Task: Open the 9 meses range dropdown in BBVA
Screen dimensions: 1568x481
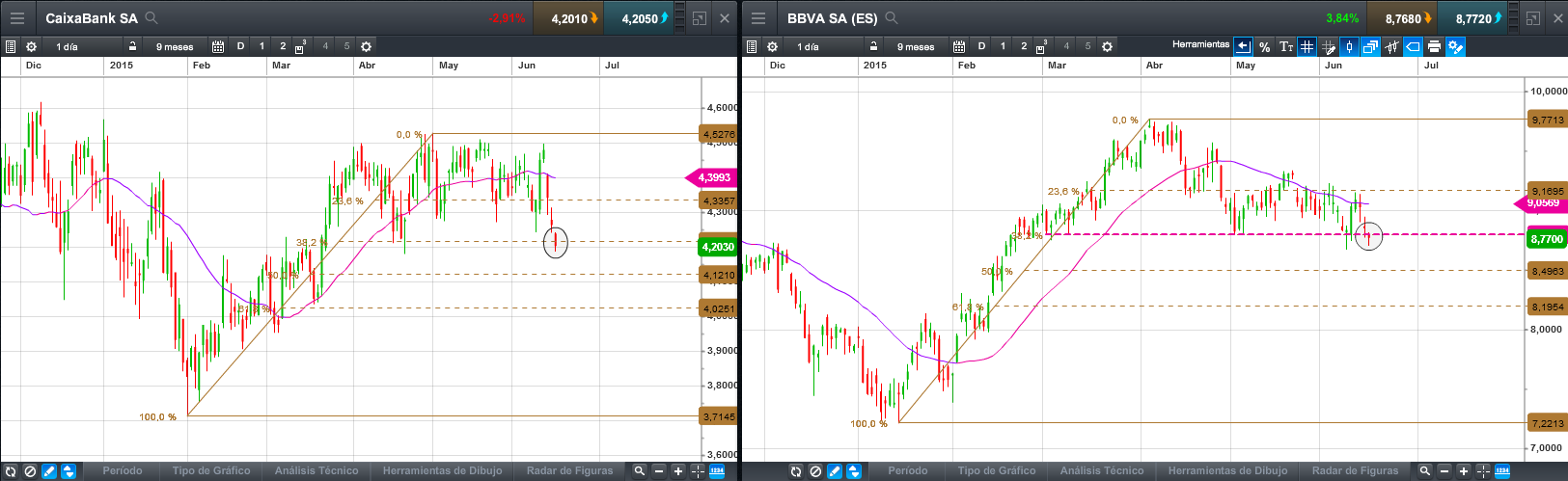Action: [916, 46]
